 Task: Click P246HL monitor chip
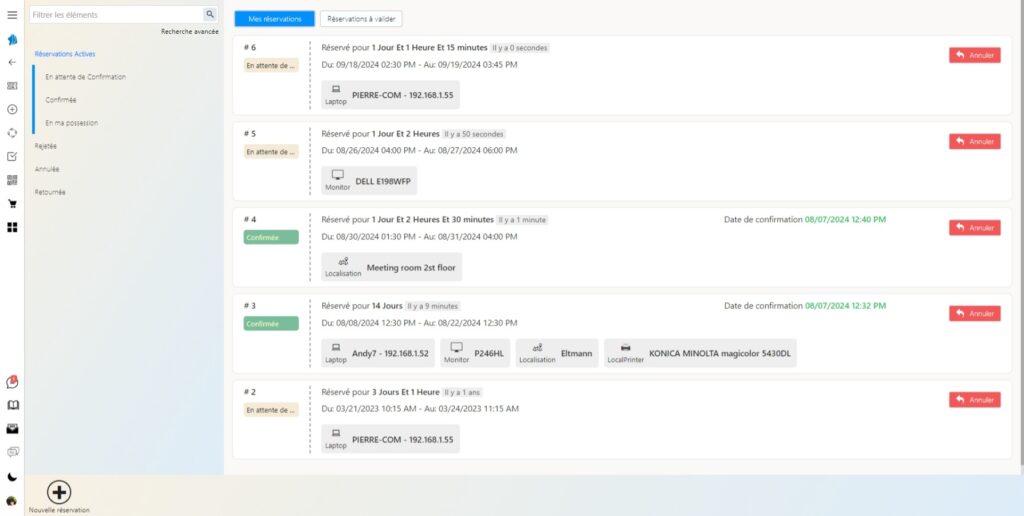pyautogui.click(x=475, y=353)
